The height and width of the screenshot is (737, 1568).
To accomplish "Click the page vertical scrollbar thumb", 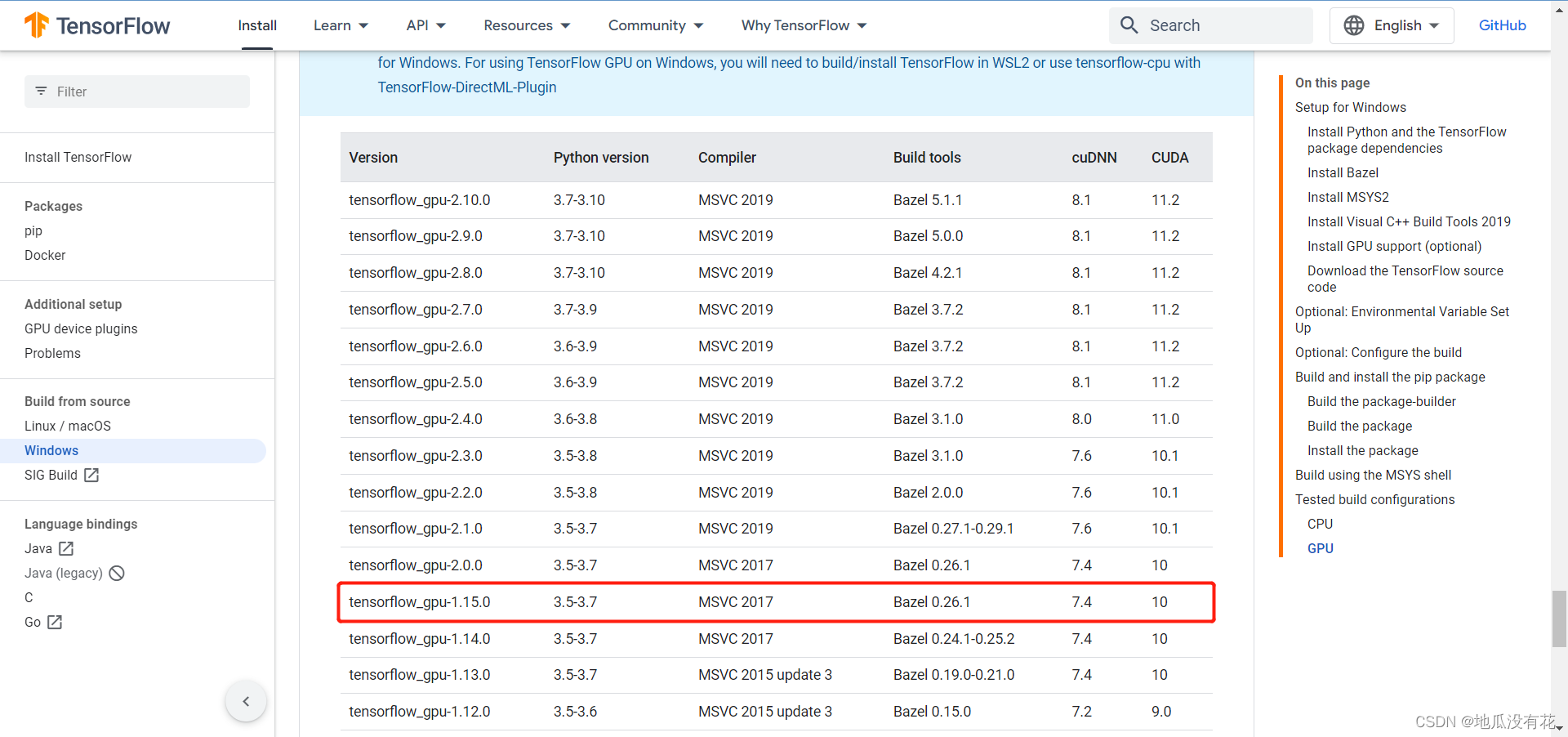I will (x=1559, y=619).
